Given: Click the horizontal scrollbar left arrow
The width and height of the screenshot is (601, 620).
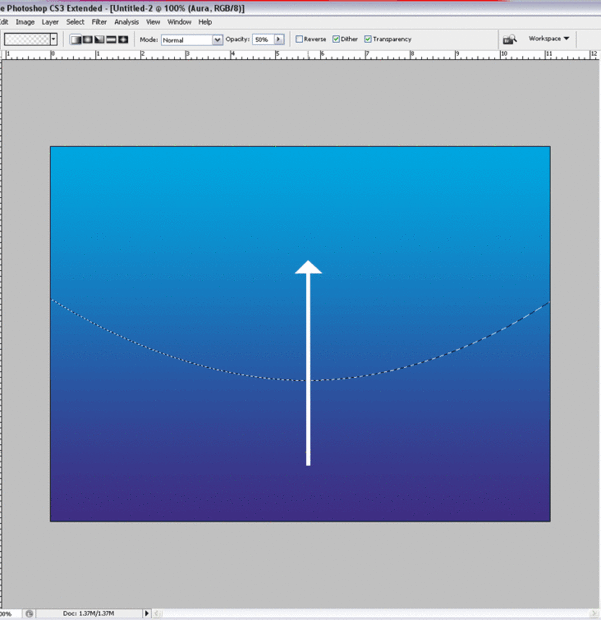Looking at the screenshot, I should [157, 613].
